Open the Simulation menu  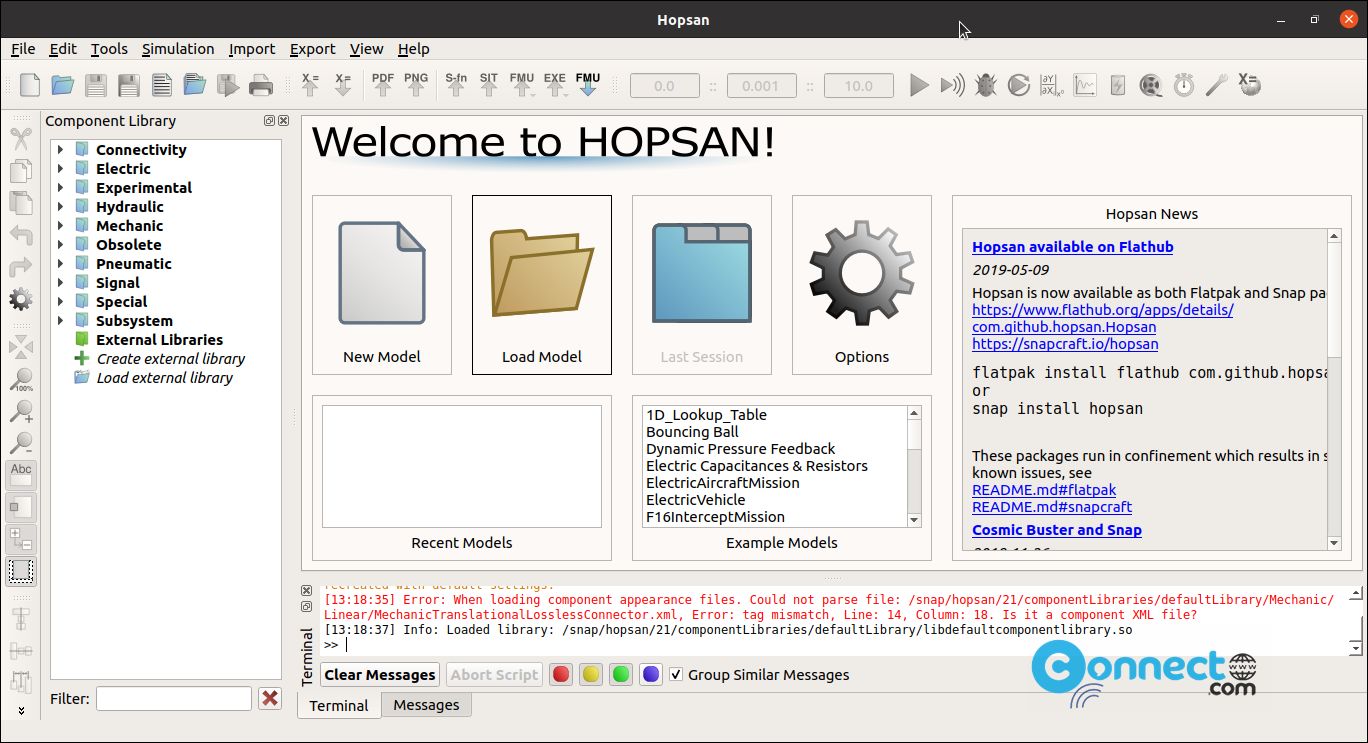tap(178, 49)
